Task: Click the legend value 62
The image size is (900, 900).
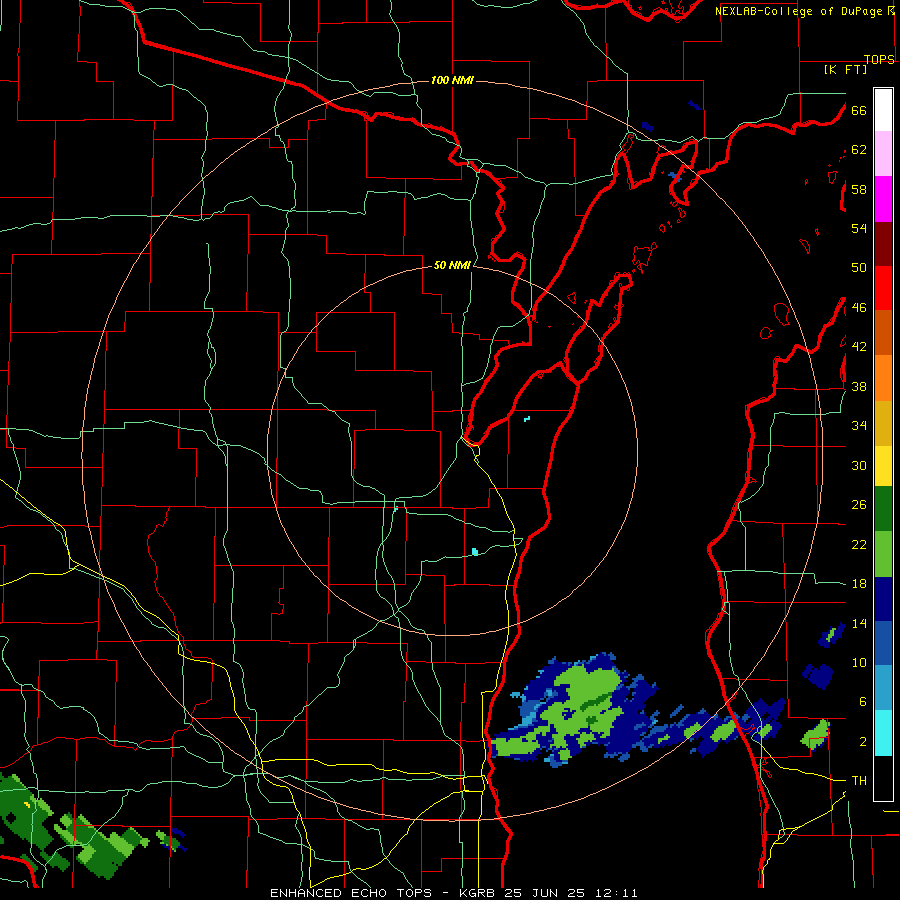Action: (859, 150)
